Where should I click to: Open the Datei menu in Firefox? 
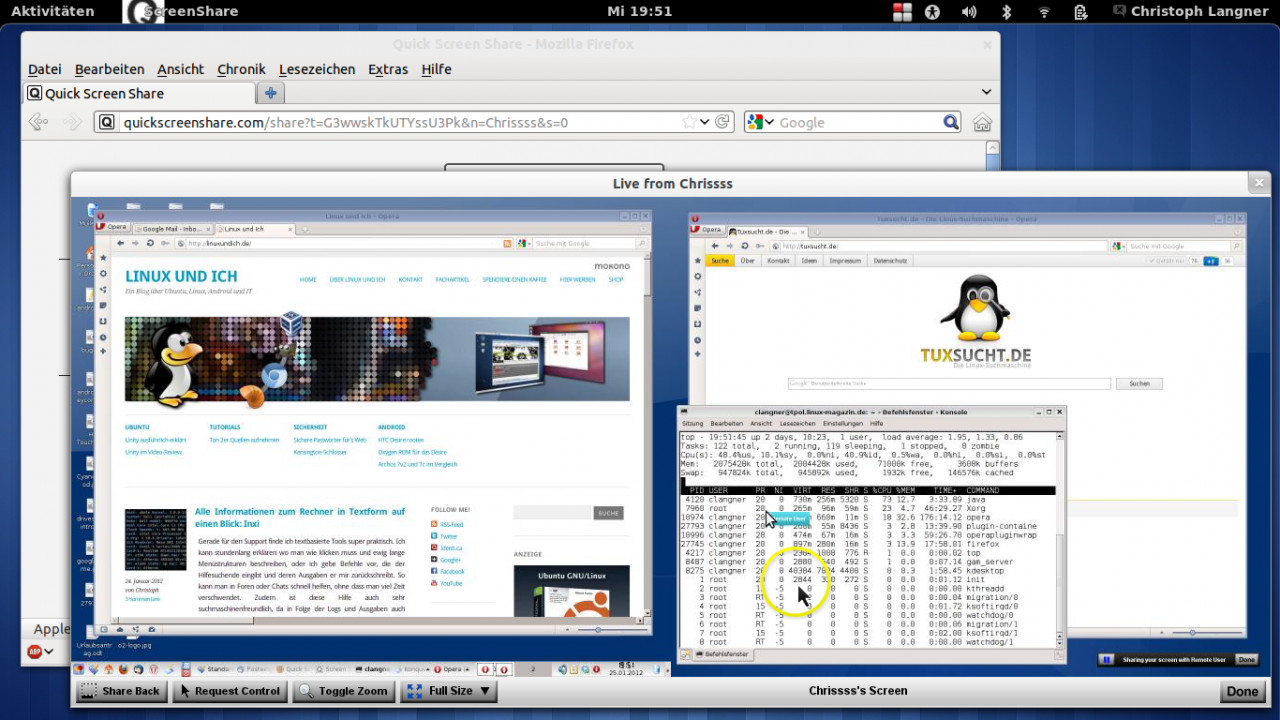pos(44,69)
